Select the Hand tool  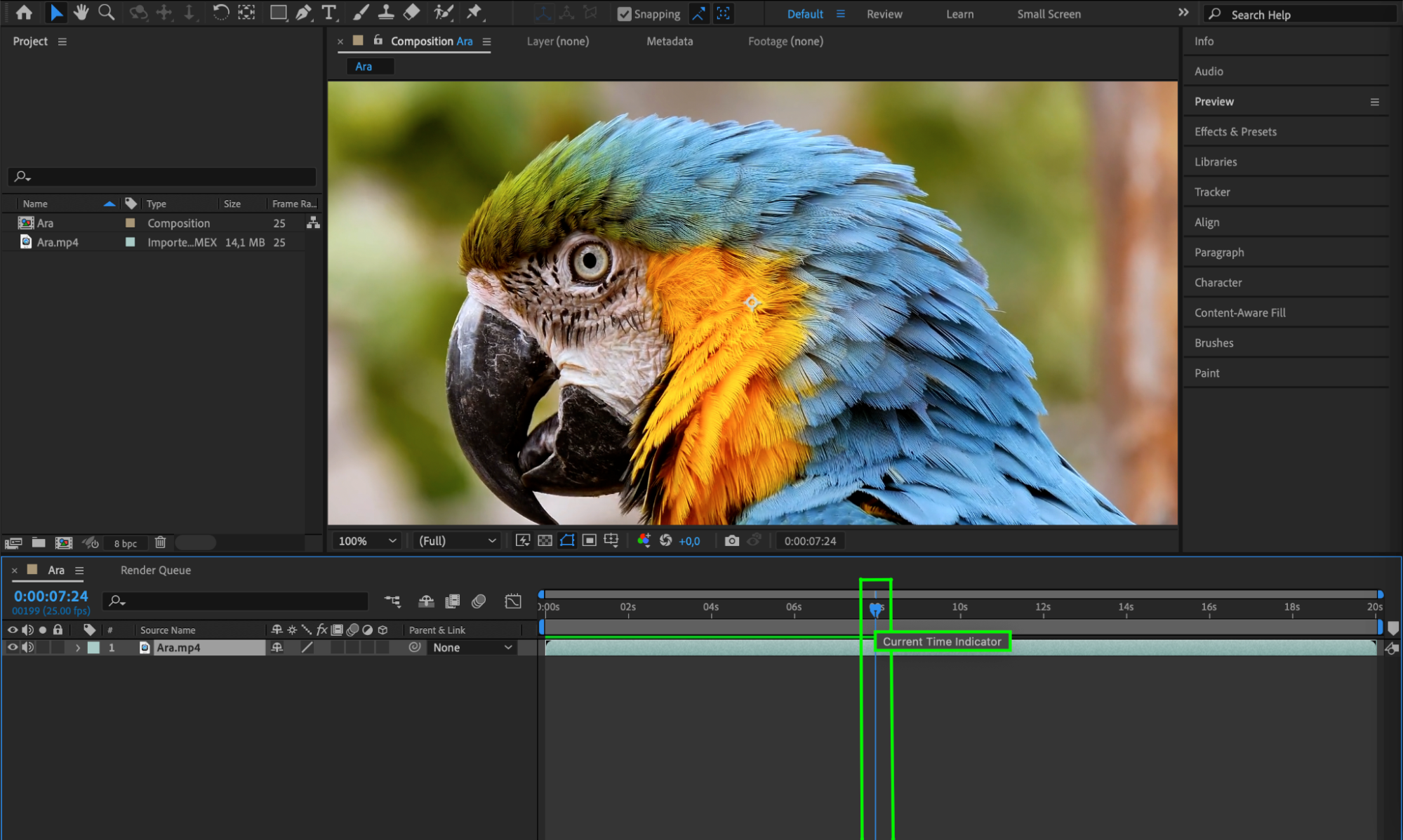[x=81, y=13]
